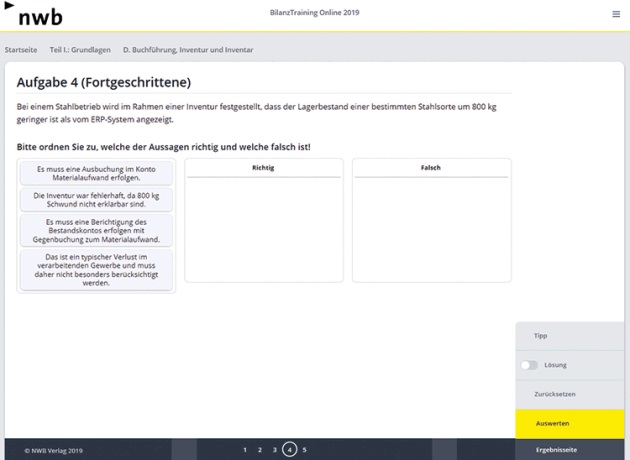This screenshot has height=460, width=630.
Task: Select the 'typischer Verlust' statement card
Action: (x=96, y=269)
